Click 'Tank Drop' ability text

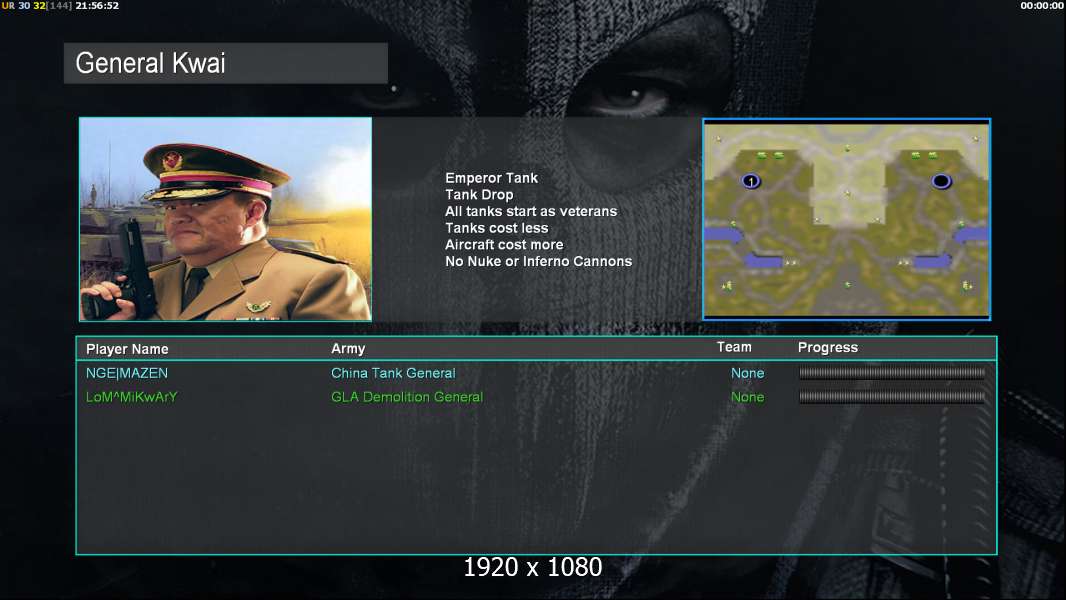[x=479, y=194]
